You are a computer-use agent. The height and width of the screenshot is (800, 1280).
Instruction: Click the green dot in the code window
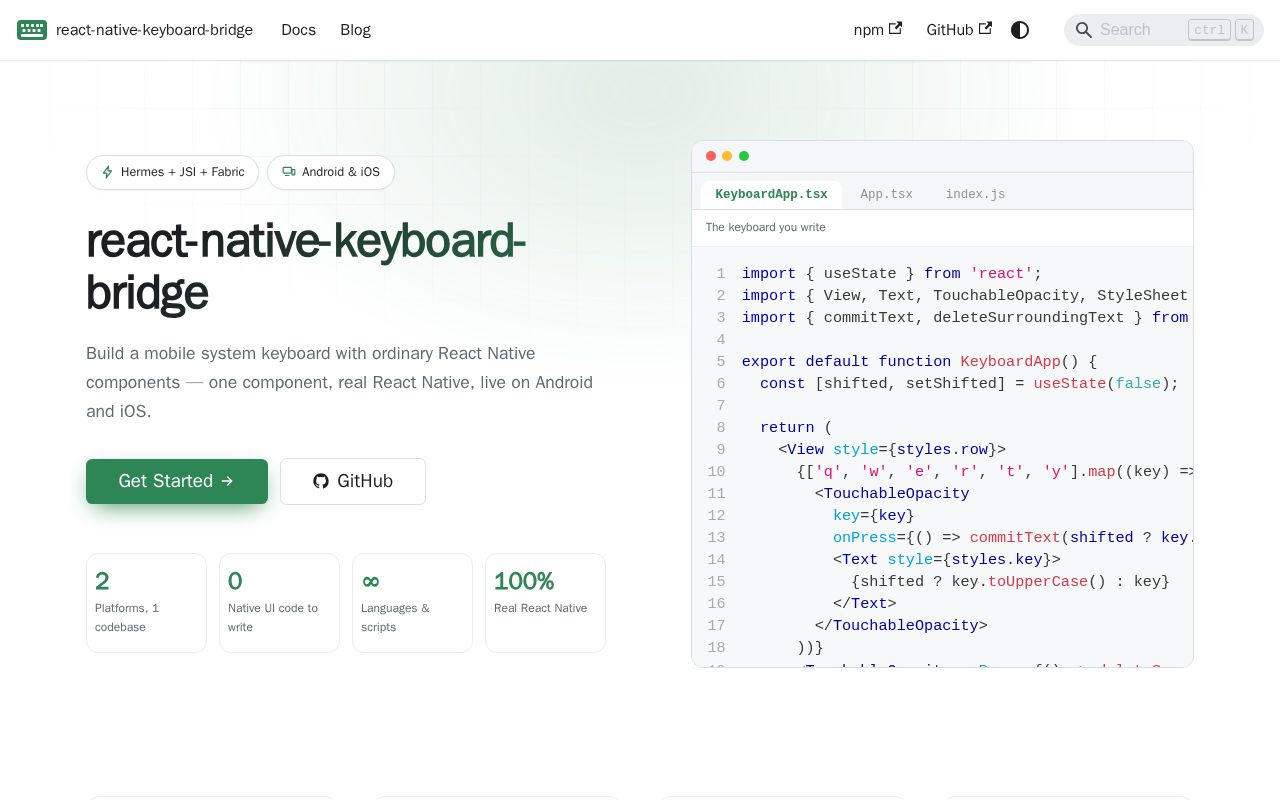[x=744, y=156]
